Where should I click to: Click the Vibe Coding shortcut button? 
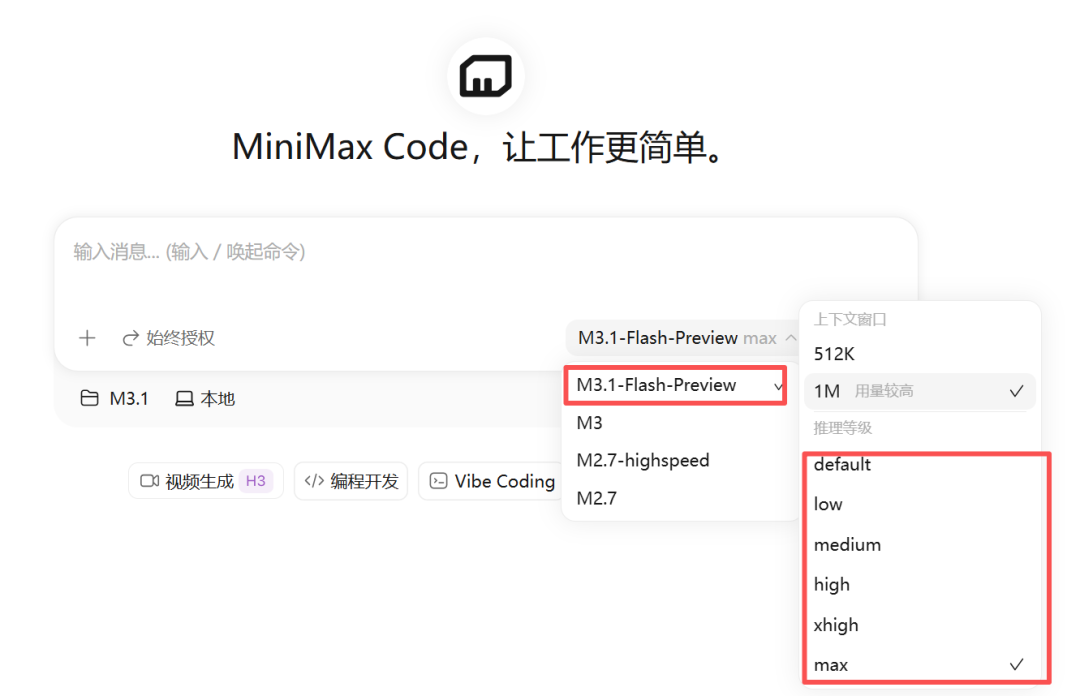point(492,481)
